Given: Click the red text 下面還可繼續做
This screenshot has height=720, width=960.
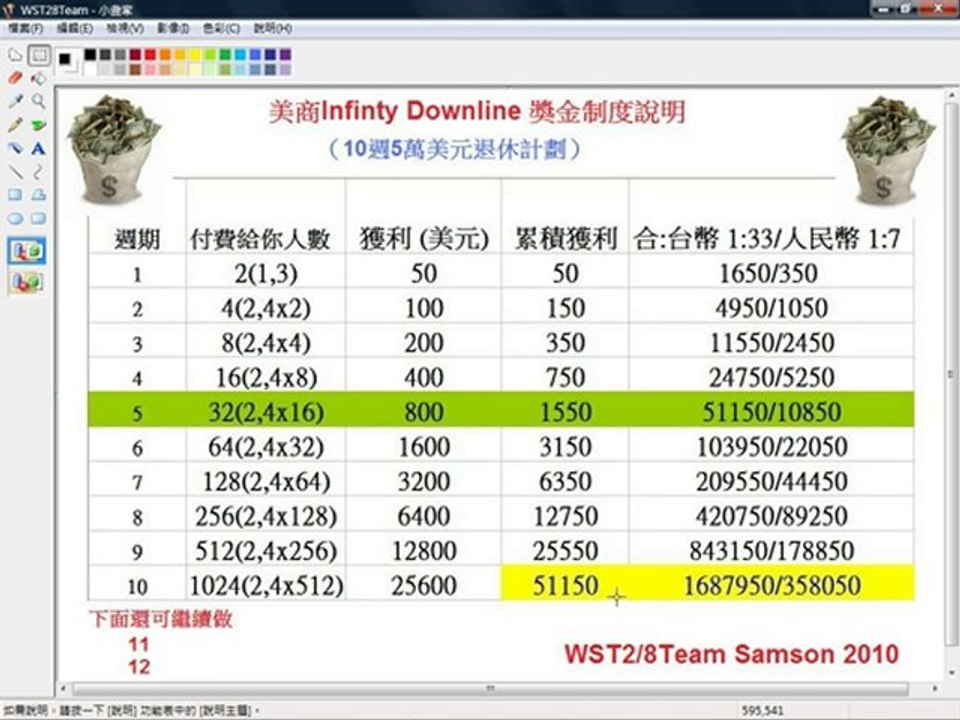Looking at the screenshot, I should pos(160,619).
